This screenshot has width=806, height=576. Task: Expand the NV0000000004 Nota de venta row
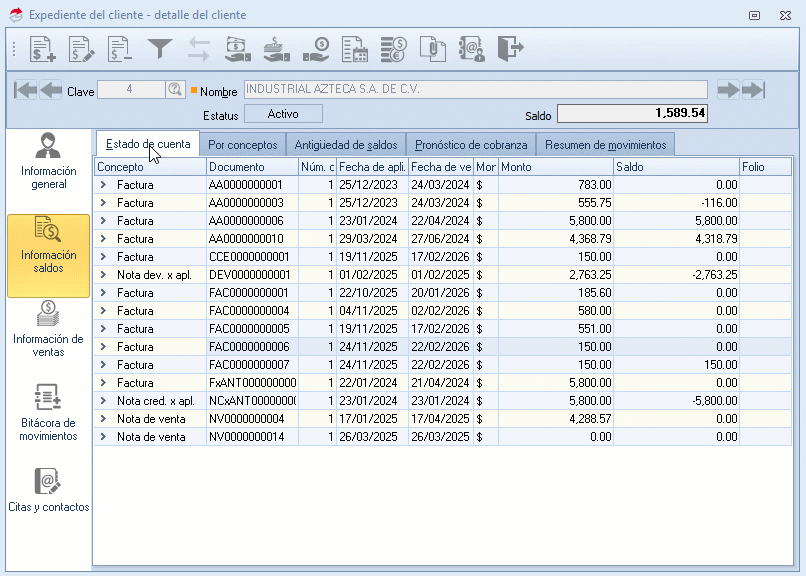point(102,419)
